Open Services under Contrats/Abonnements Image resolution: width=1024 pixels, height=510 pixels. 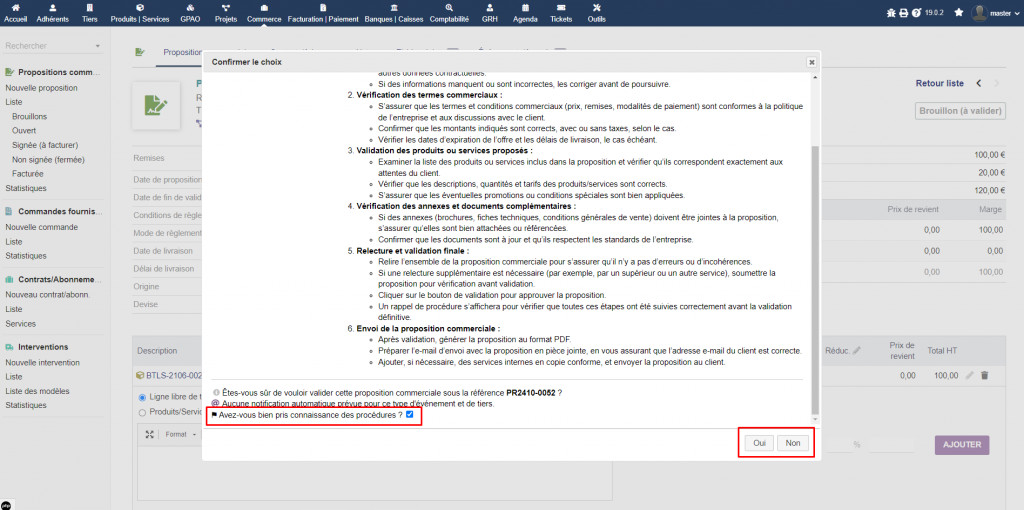(x=20, y=324)
